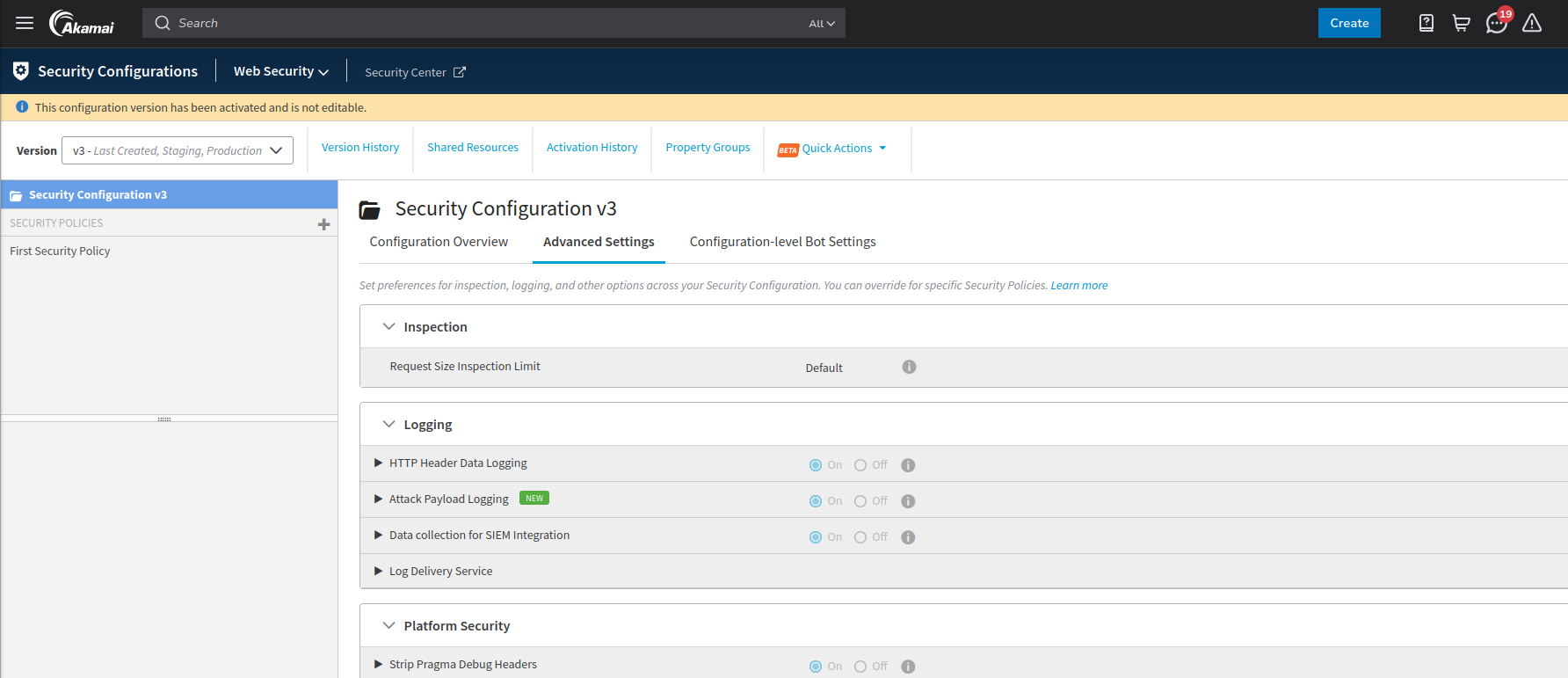Open the alerts warning triangle icon

1532,23
